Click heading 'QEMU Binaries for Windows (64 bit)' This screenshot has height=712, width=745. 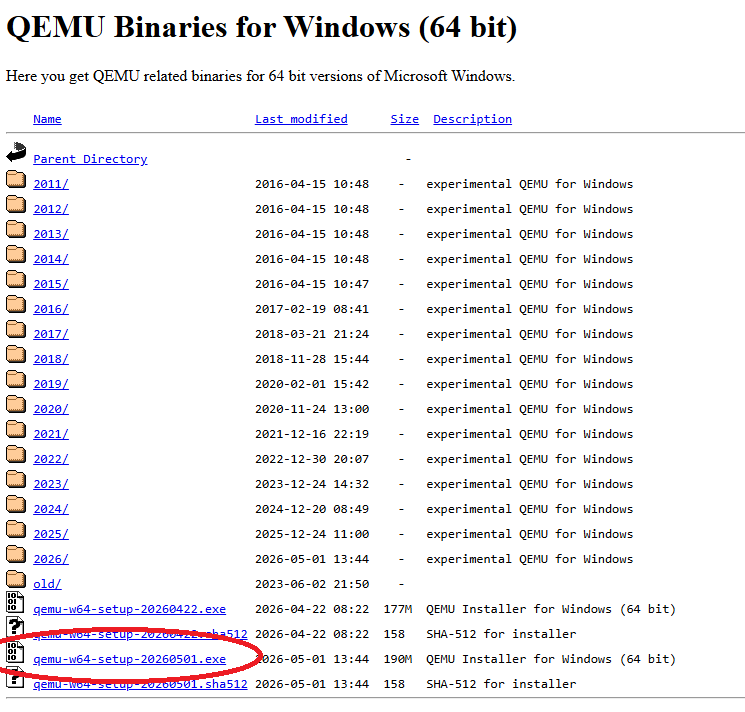tap(261, 27)
